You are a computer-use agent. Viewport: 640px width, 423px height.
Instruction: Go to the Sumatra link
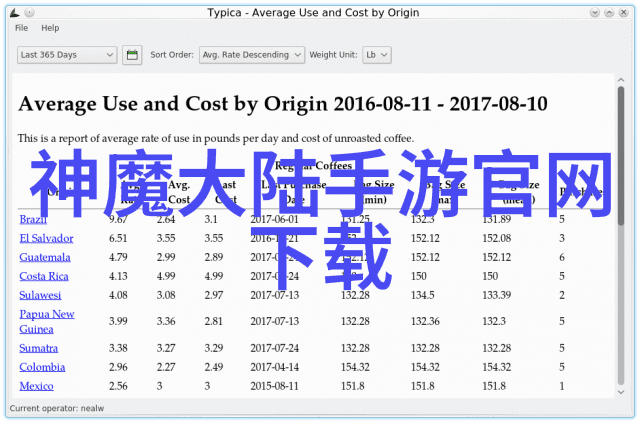point(38,348)
